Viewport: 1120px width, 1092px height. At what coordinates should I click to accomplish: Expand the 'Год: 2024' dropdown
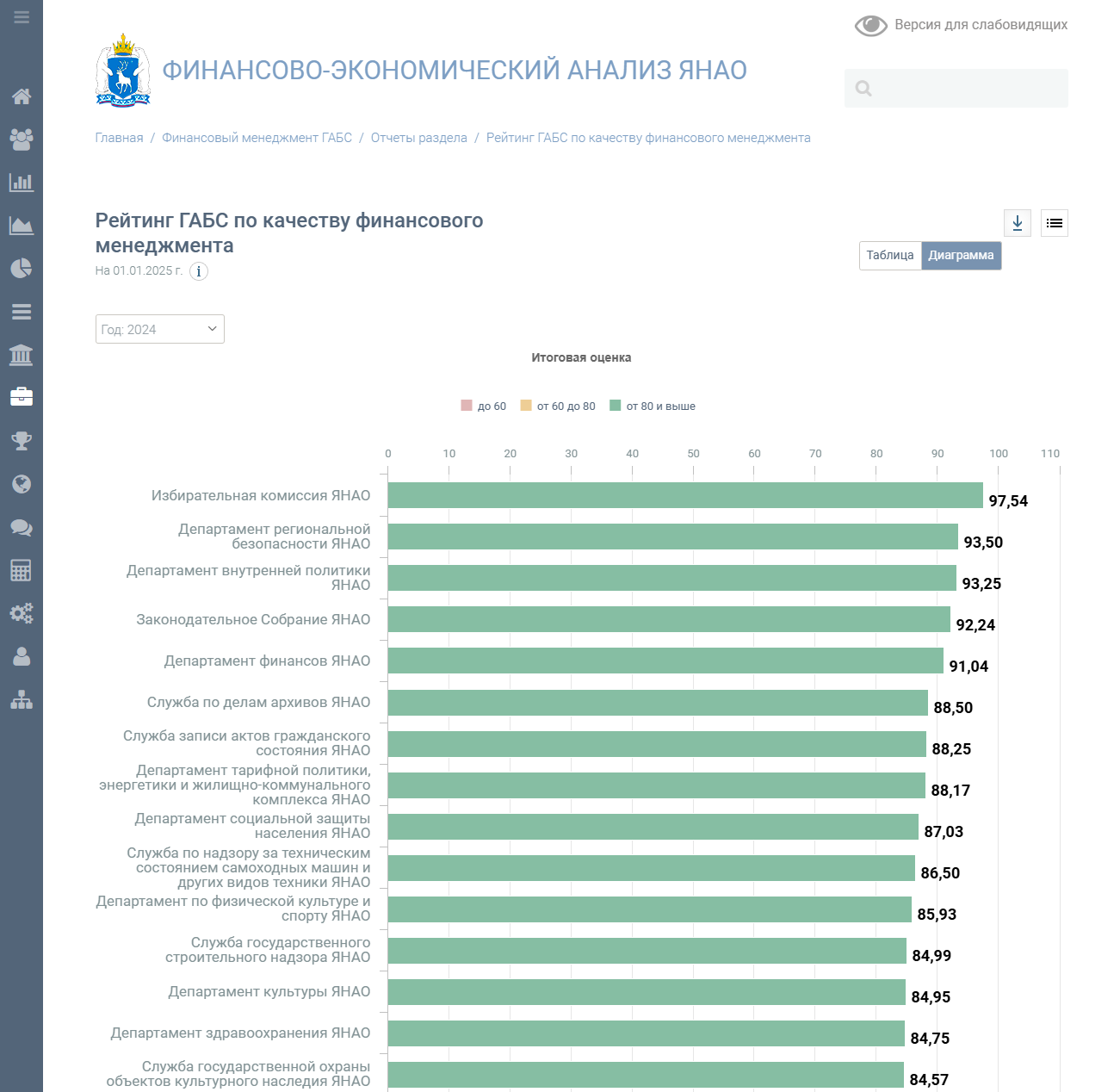pyautogui.click(x=160, y=329)
